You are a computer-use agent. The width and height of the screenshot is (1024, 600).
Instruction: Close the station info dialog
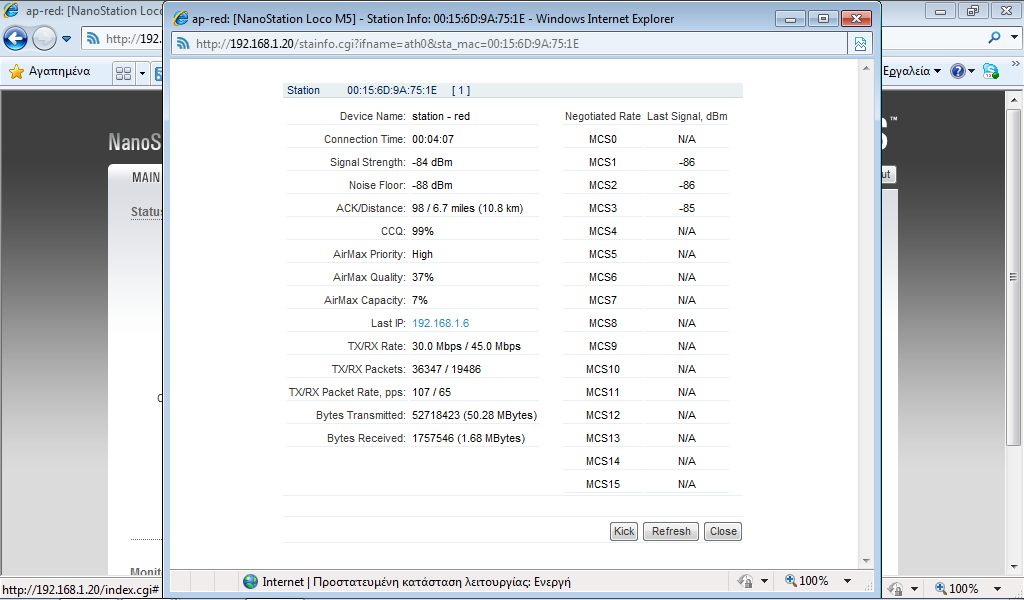tap(723, 531)
